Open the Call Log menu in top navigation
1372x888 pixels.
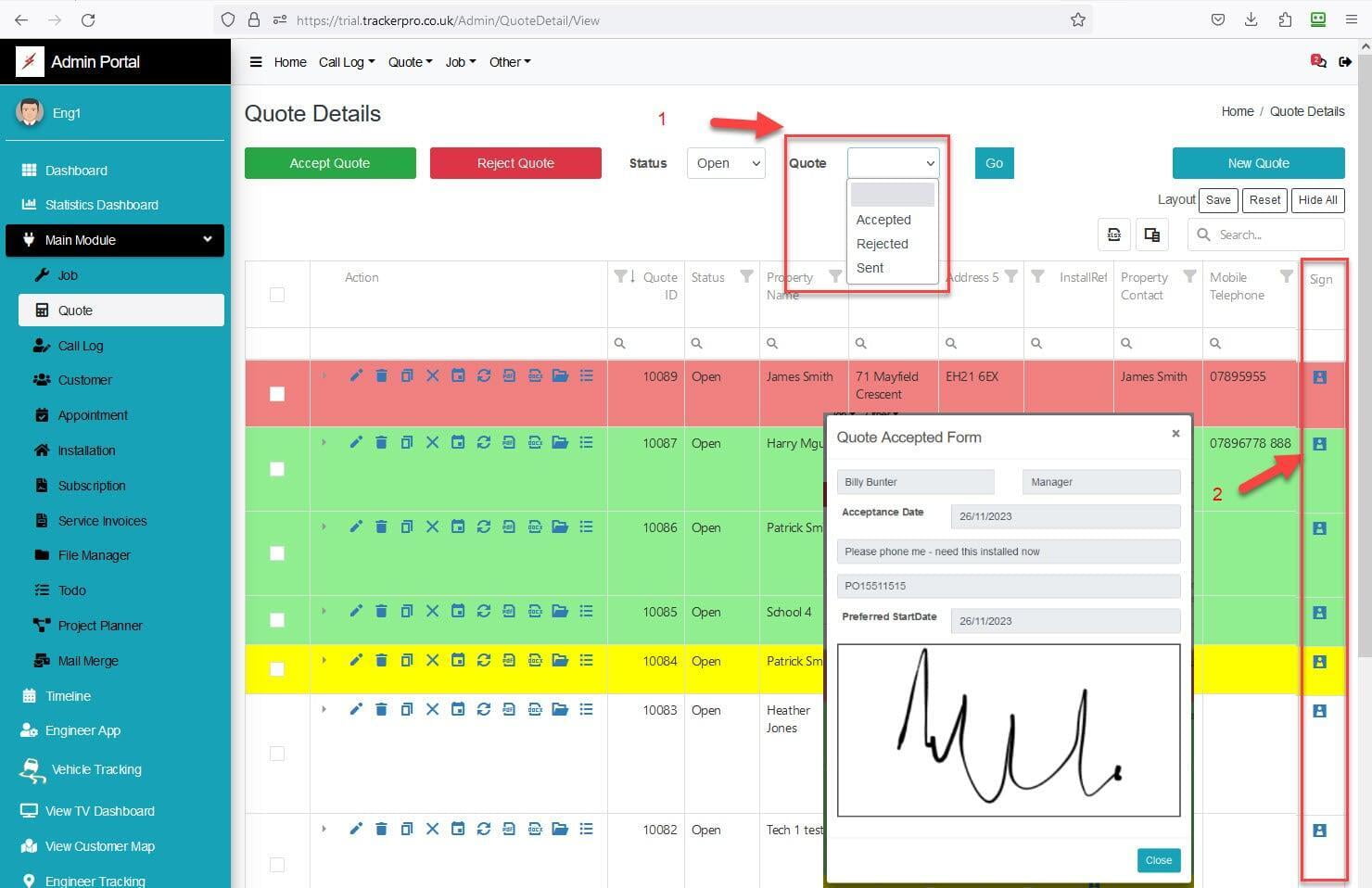[x=347, y=62]
